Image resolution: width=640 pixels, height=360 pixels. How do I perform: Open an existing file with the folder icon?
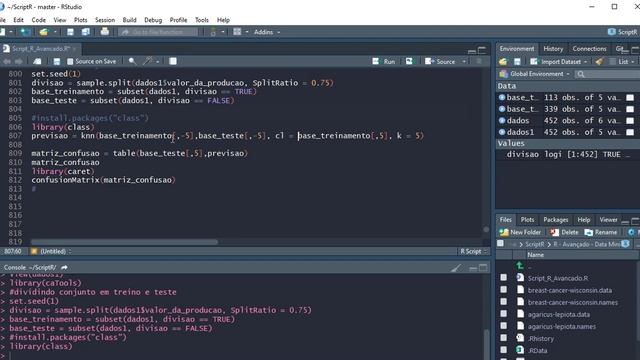pos(44,32)
